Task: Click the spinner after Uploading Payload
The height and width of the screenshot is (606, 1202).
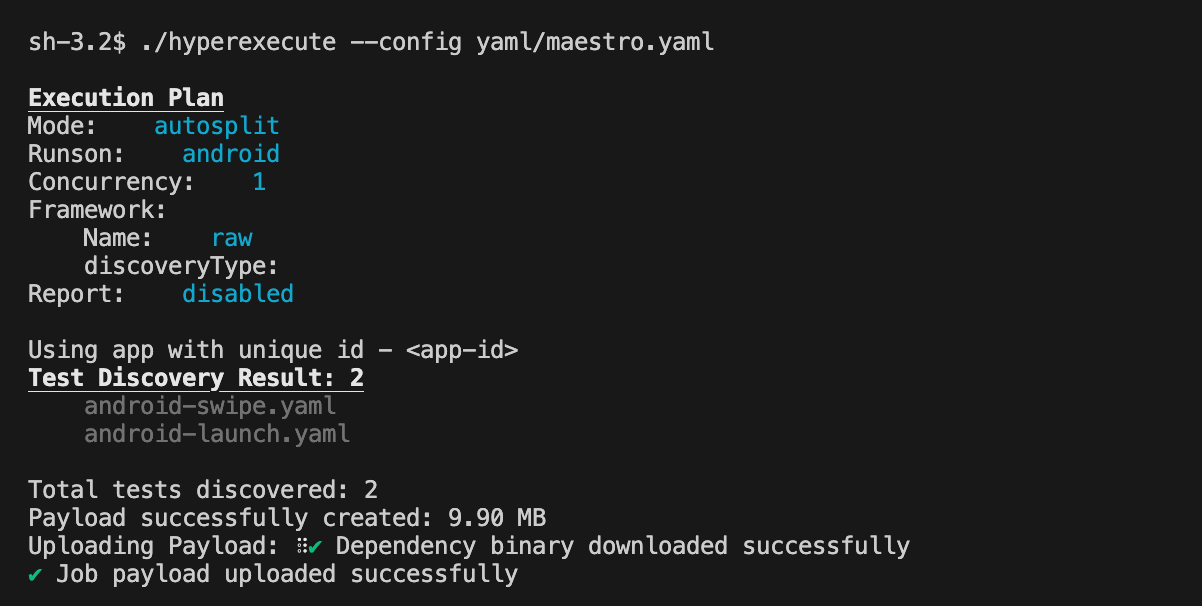Action: pyautogui.click(x=300, y=546)
